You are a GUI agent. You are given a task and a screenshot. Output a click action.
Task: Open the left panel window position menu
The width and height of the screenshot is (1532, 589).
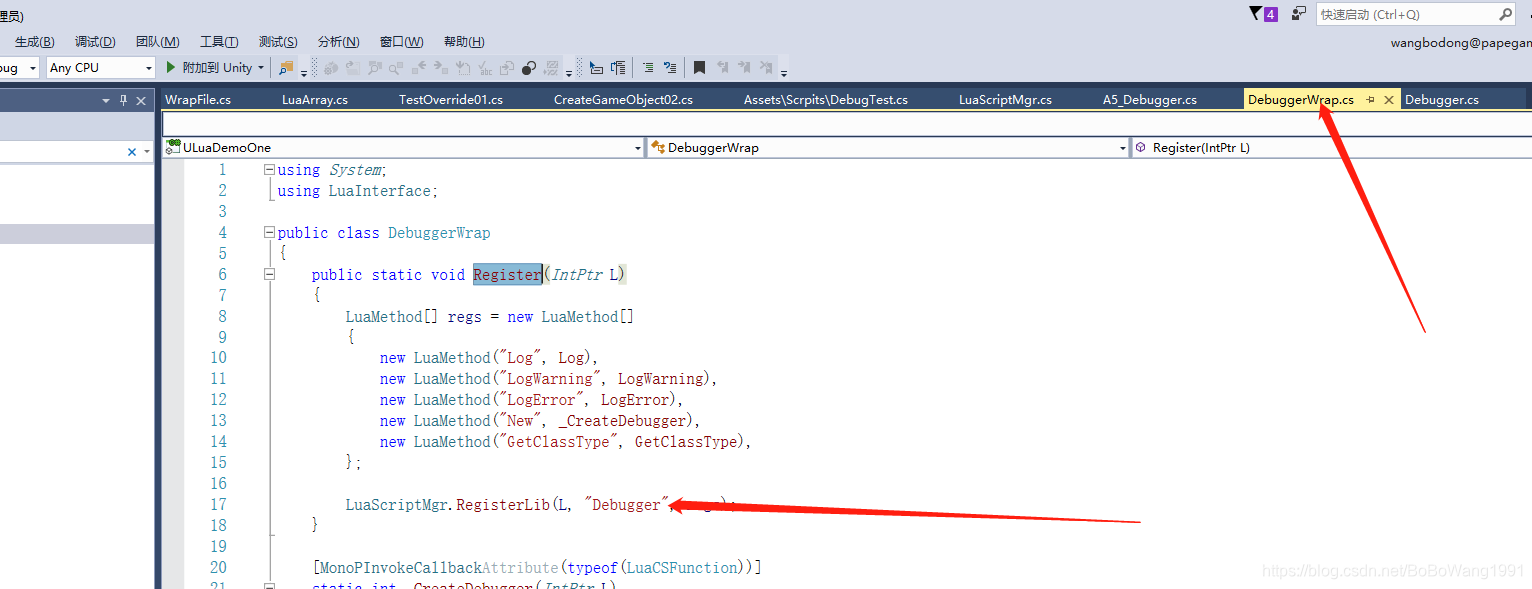coord(106,100)
